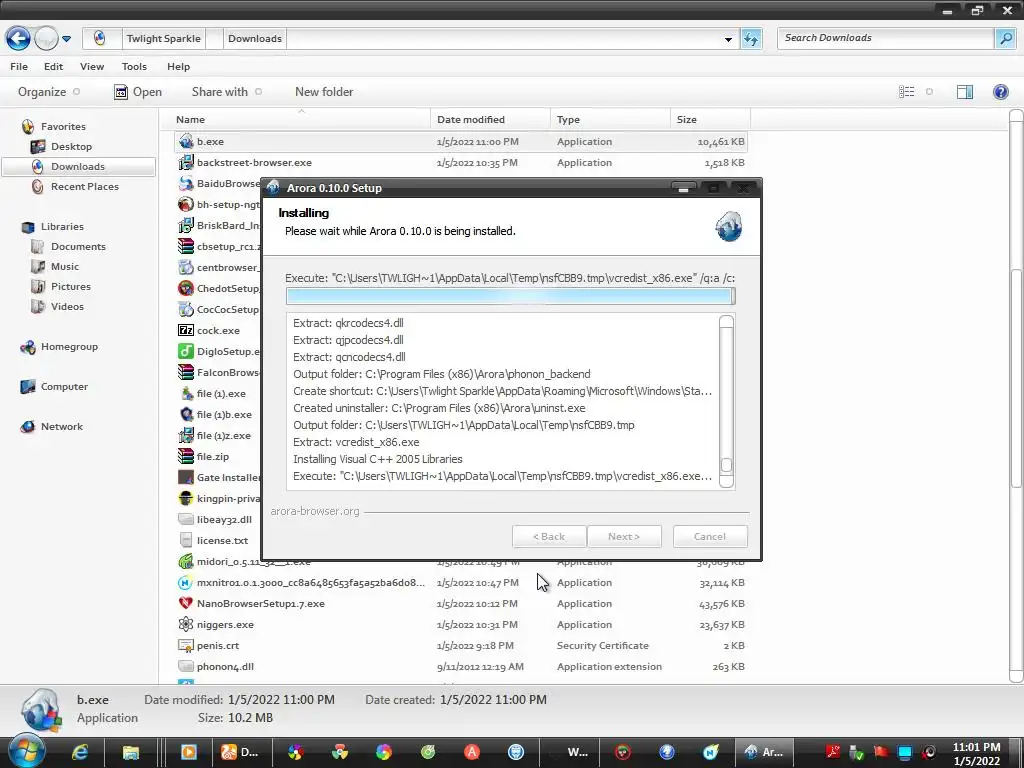Click the Downloads breadcrumb in address bar
The height and width of the screenshot is (768, 1024).
click(255, 39)
